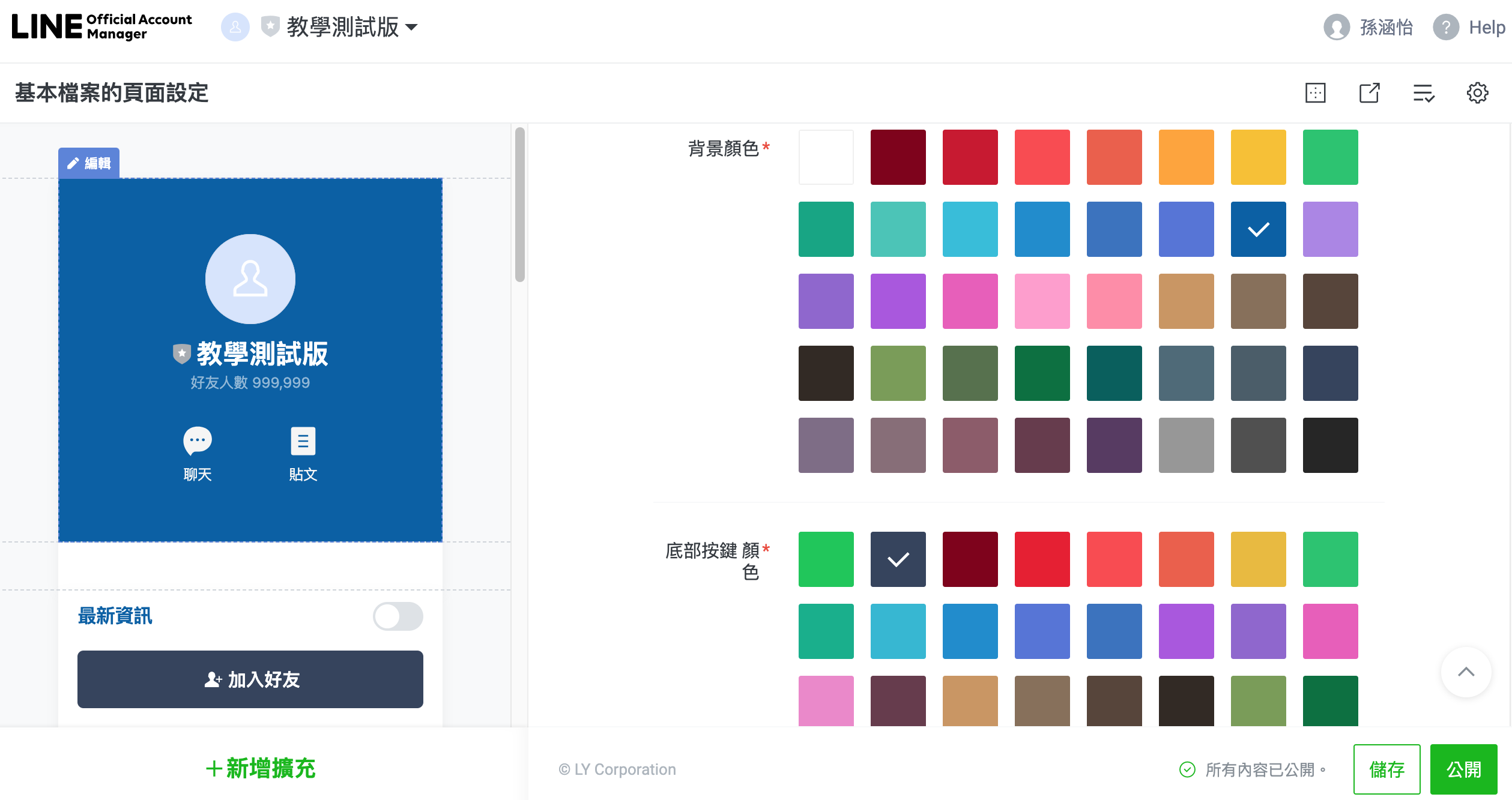Select the cyan background swatch in second row
Viewport: 1512px width, 800px height.
pos(970,229)
